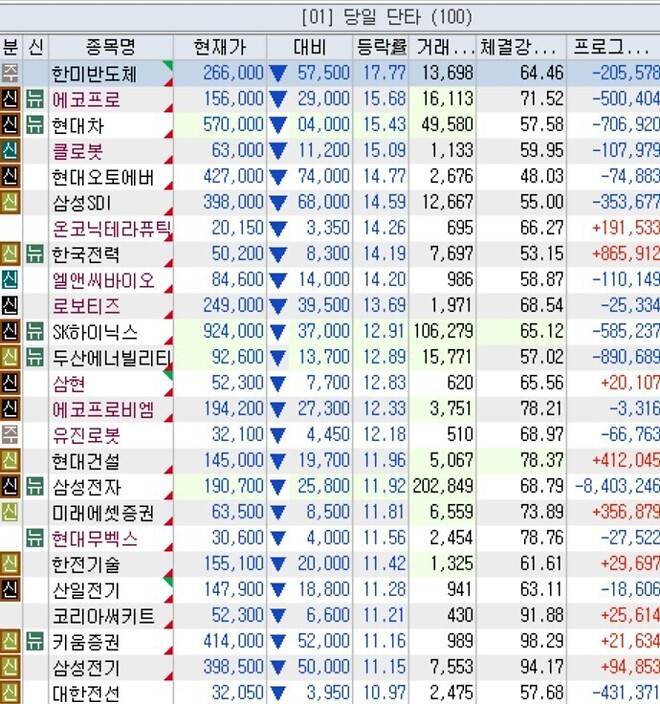660x704 pixels.
Task: Select the 삼성SDI stock name
Action: click(82, 203)
